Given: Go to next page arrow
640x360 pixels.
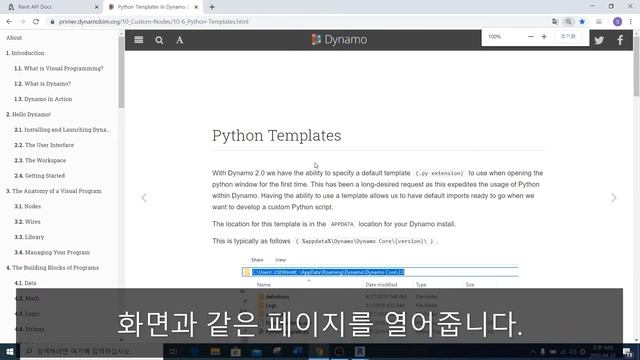Looking at the screenshot, I should point(613,198).
